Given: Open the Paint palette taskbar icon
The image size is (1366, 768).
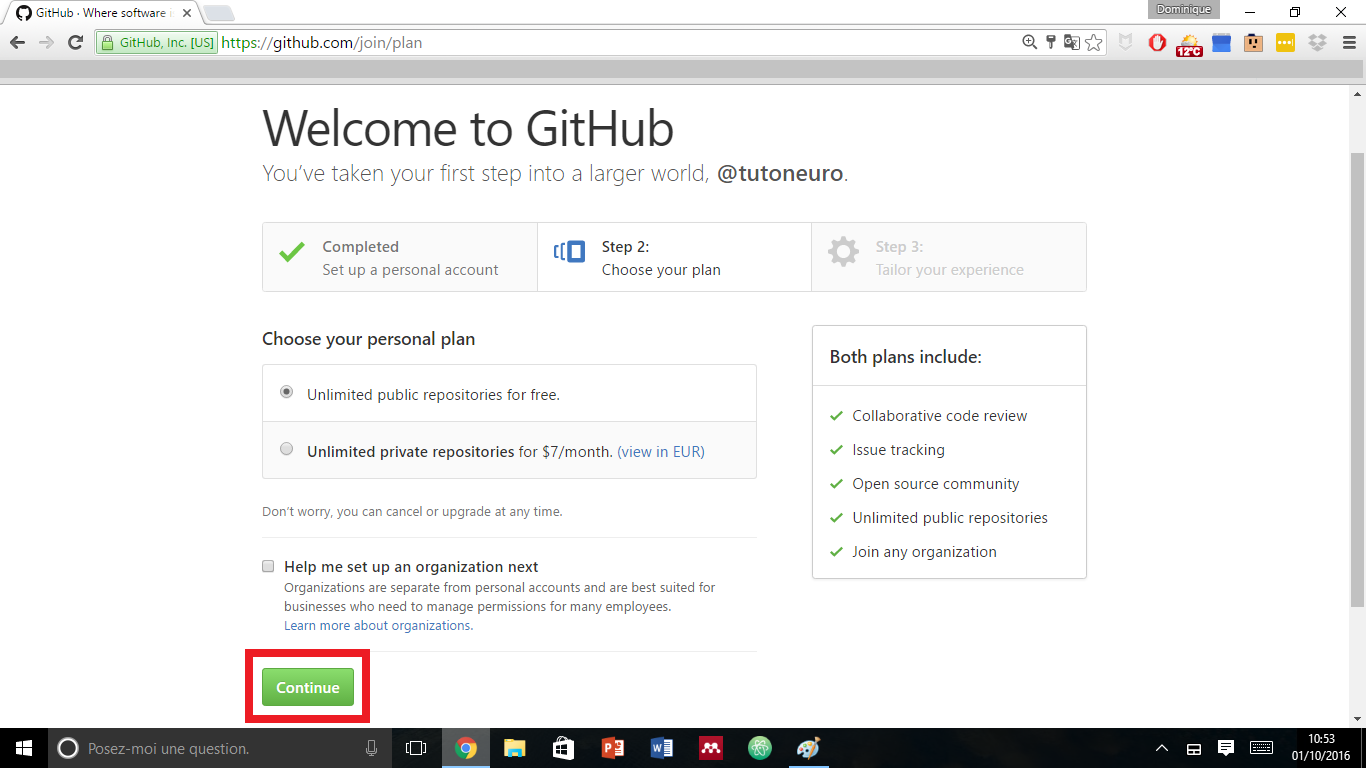Looking at the screenshot, I should pyautogui.click(x=808, y=748).
